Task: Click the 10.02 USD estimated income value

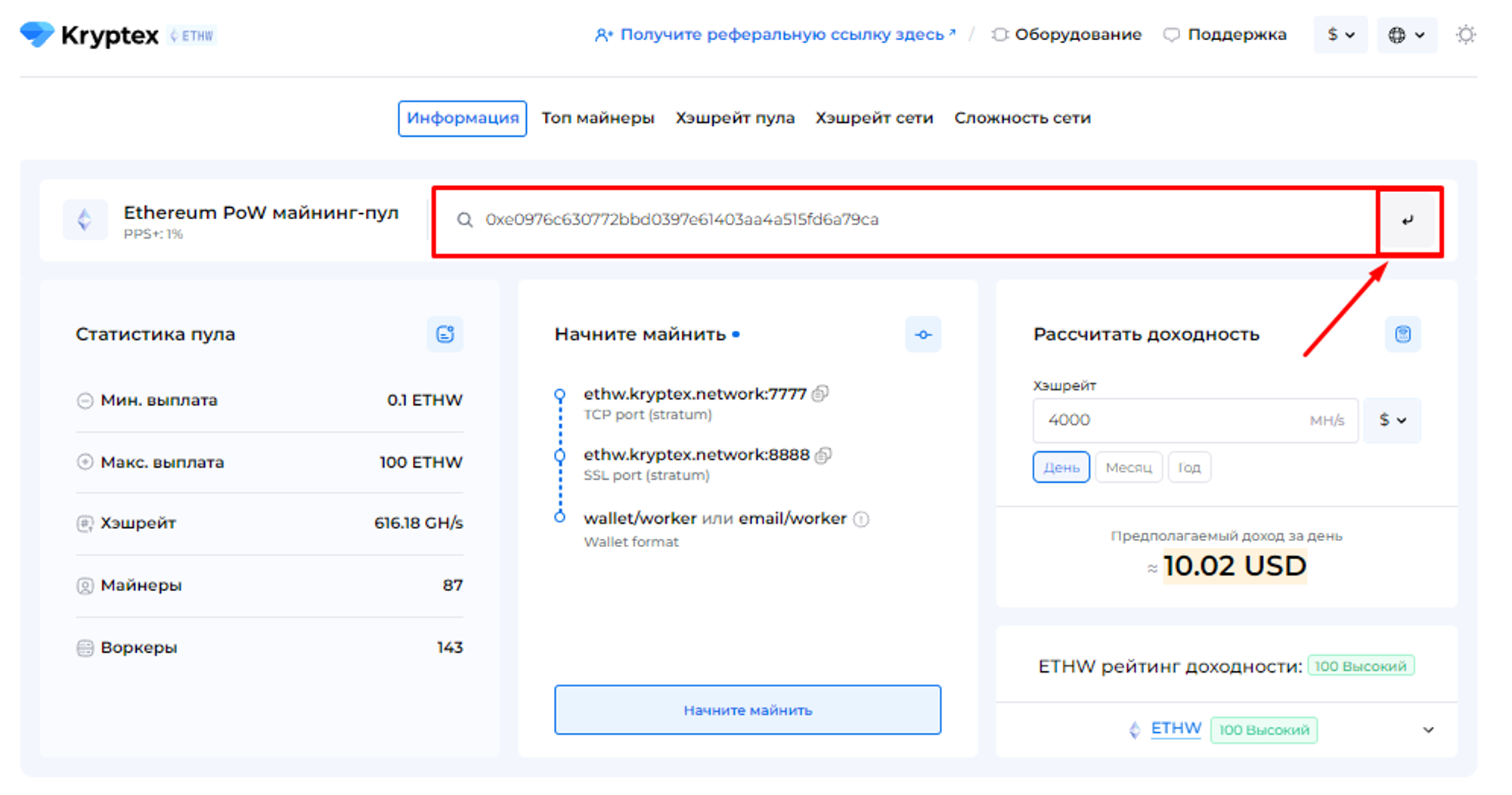Action: click(1235, 566)
